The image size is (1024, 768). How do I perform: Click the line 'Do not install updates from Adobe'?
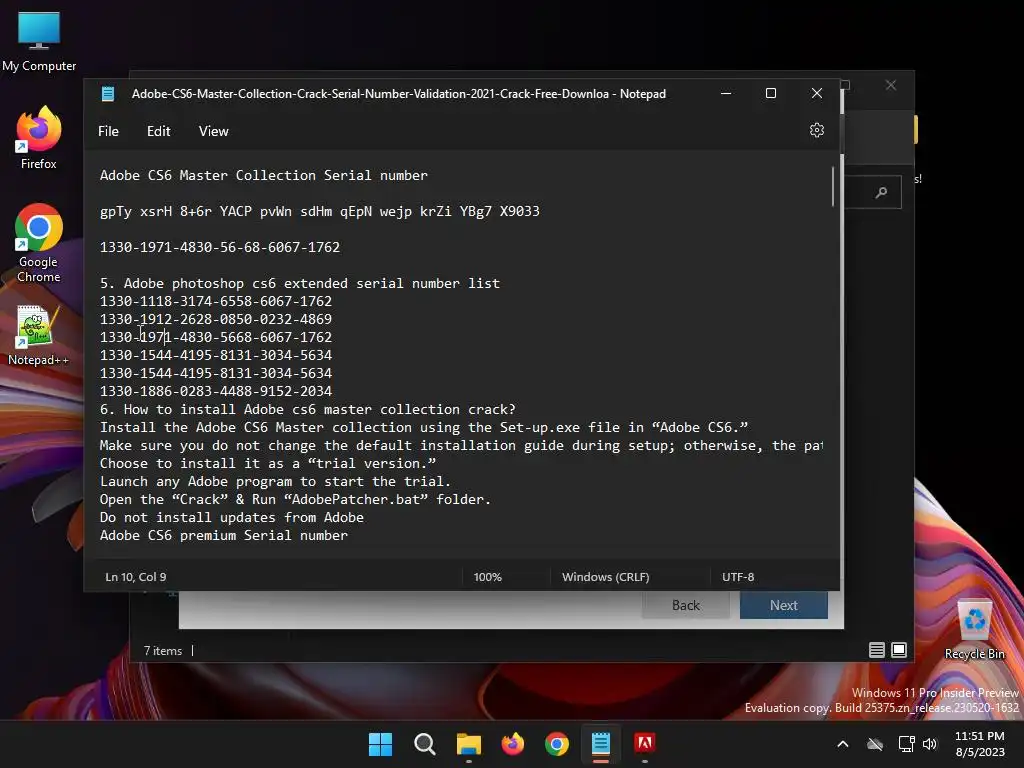(x=232, y=518)
